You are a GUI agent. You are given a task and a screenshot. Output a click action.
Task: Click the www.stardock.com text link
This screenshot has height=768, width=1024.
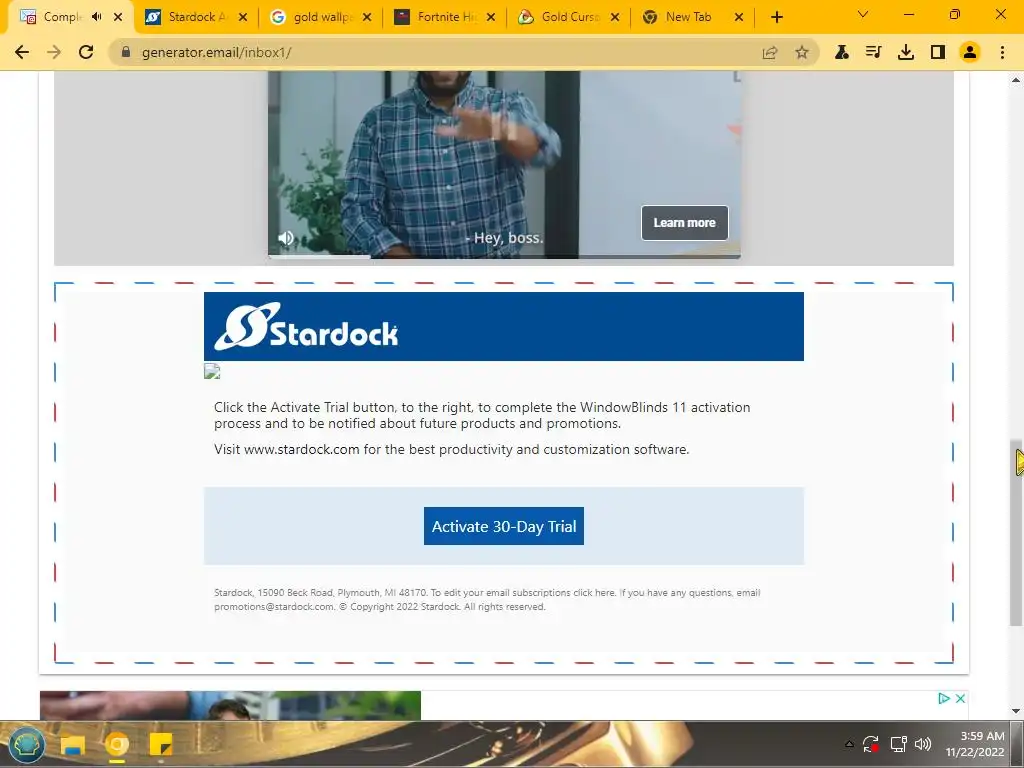[x=302, y=449]
